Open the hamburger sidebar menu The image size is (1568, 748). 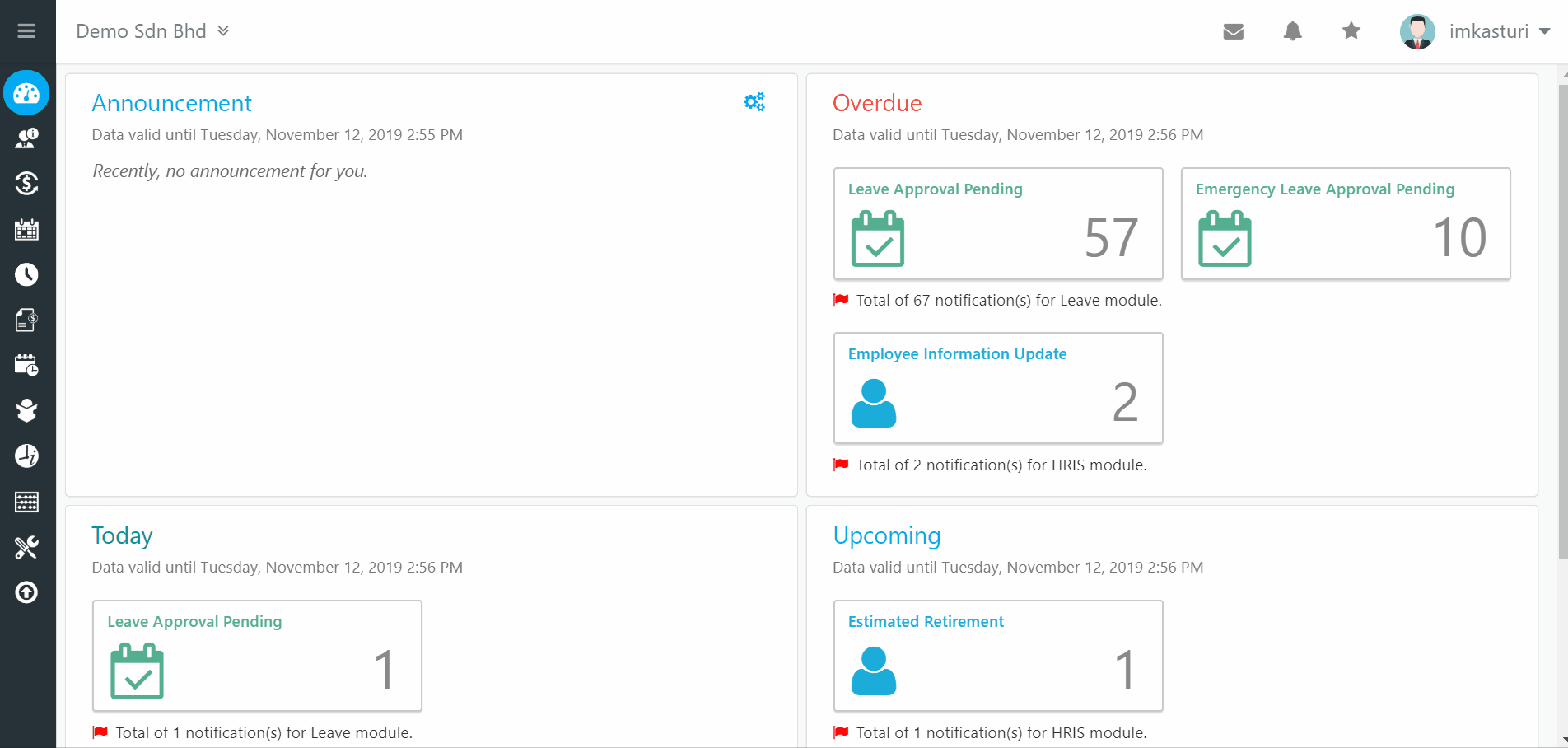click(26, 31)
